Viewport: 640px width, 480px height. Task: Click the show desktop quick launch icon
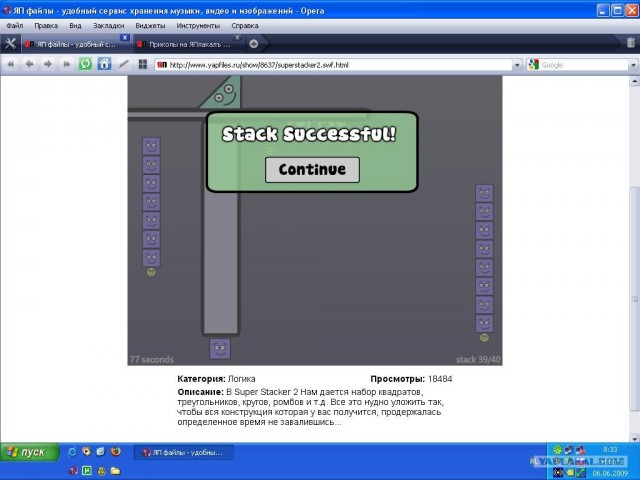(x=101, y=451)
